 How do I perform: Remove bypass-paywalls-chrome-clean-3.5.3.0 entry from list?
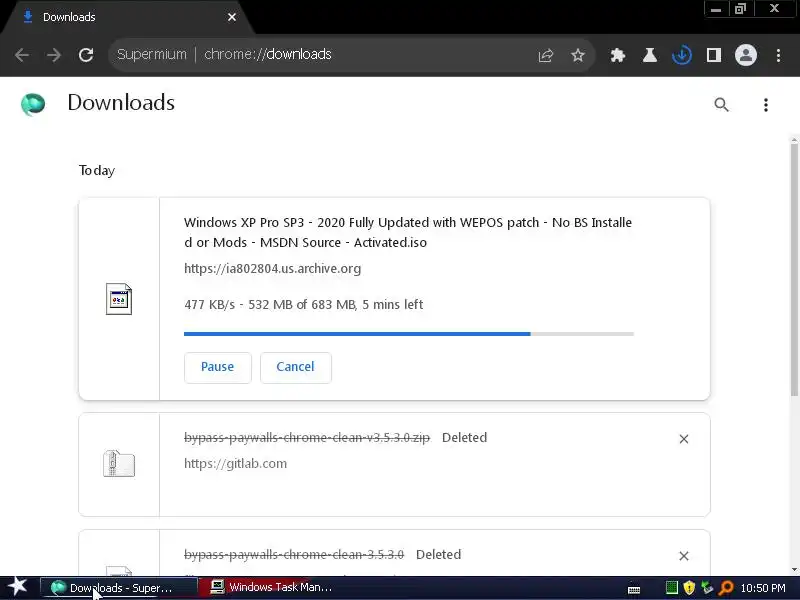click(684, 556)
